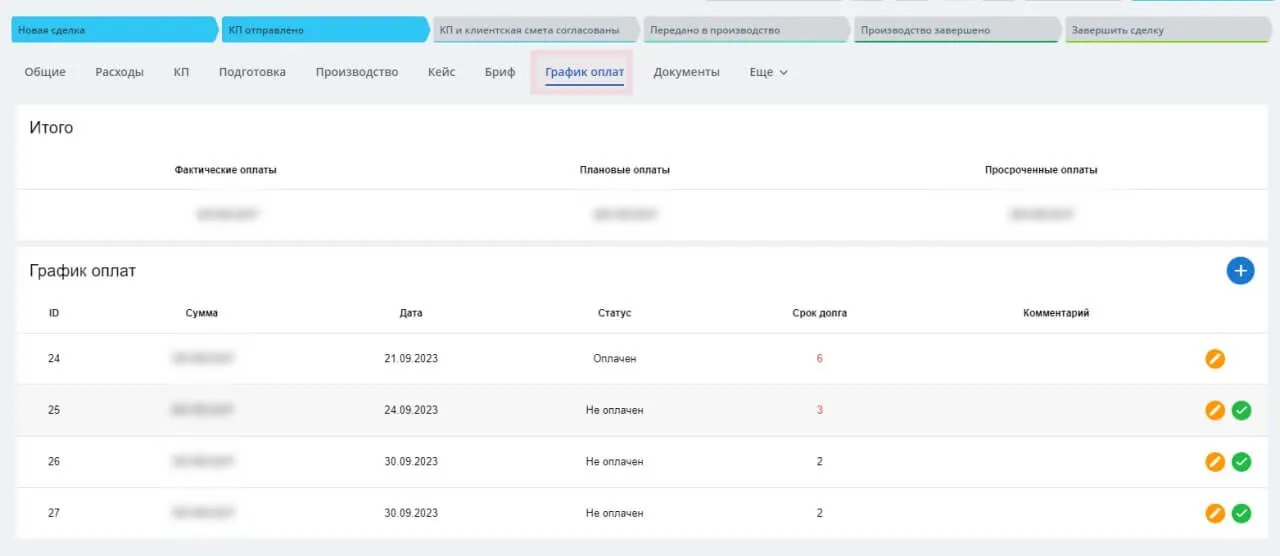
Task: Select the Документы tab
Action: coord(686,72)
